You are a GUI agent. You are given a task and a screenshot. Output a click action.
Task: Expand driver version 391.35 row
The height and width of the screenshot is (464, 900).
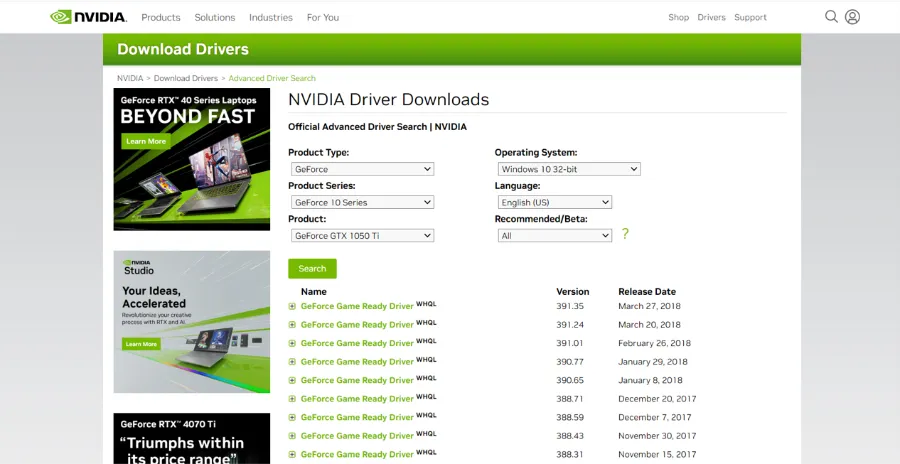click(x=292, y=307)
